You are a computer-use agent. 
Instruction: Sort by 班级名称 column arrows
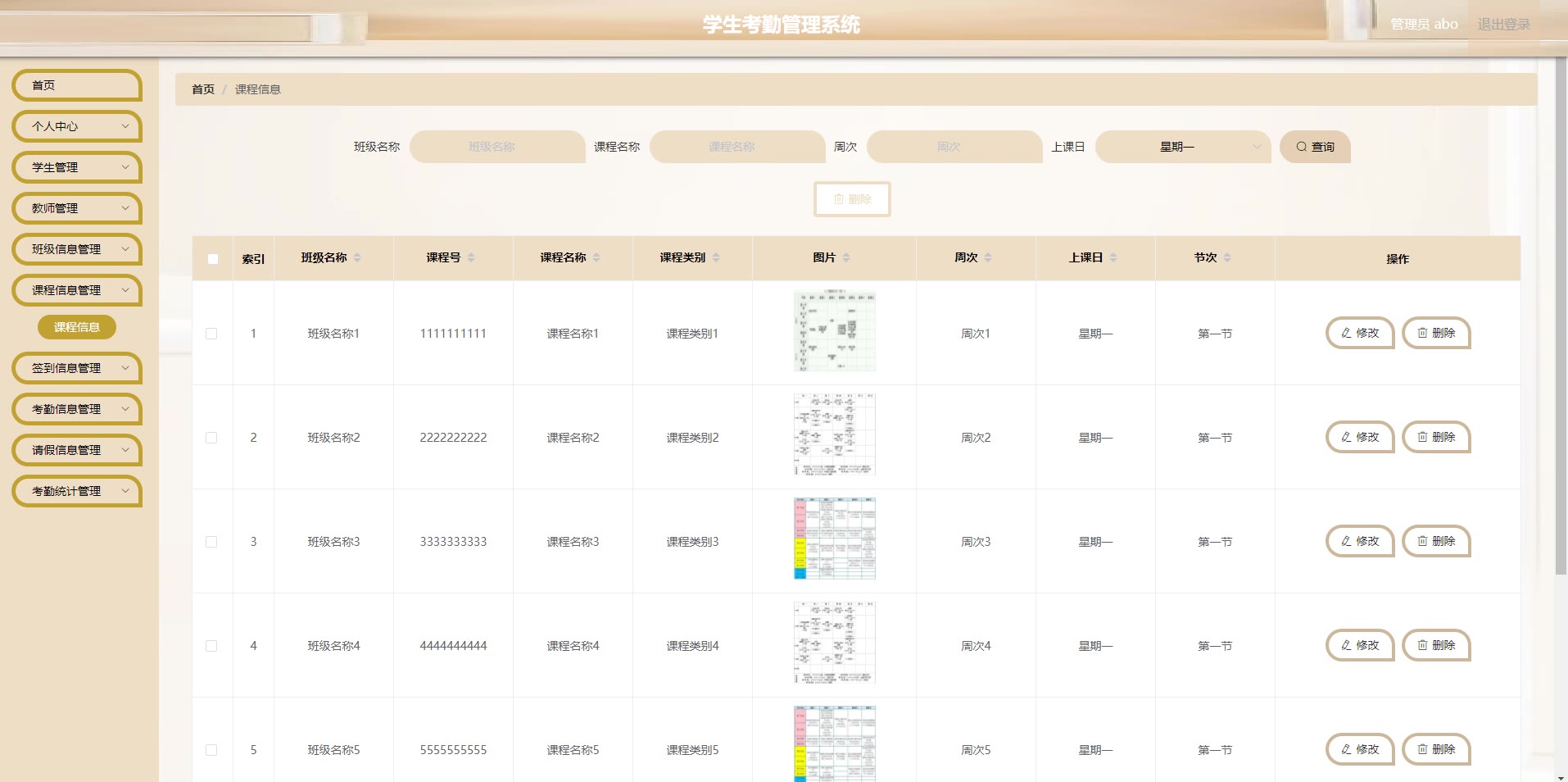click(x=357, y=257)
